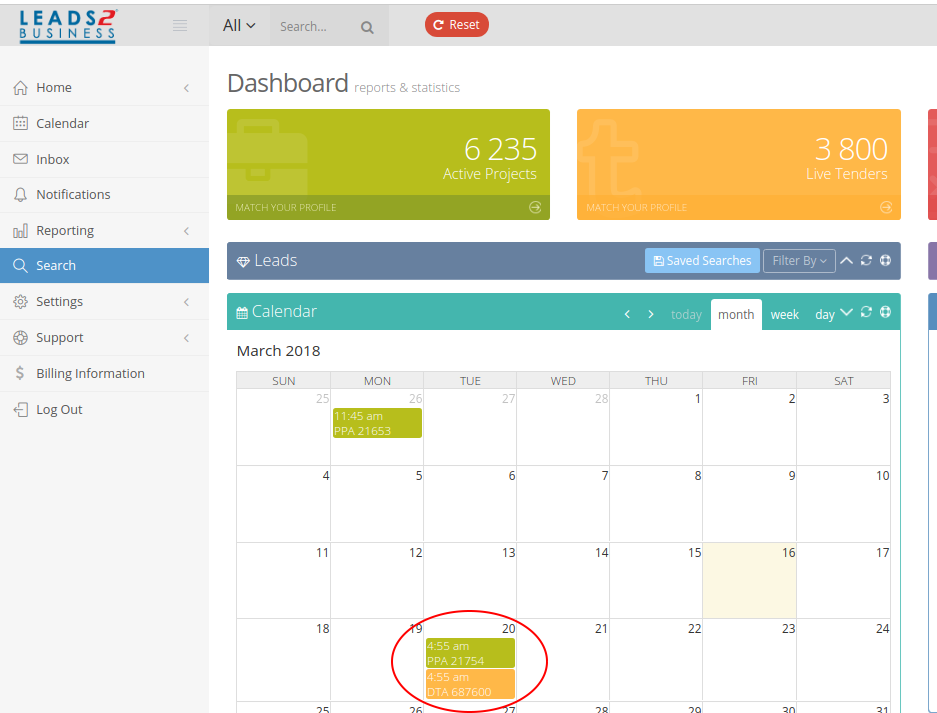Click the arrow icon on the Active Projects card
937x713 pixels.
tap(535, 207)
